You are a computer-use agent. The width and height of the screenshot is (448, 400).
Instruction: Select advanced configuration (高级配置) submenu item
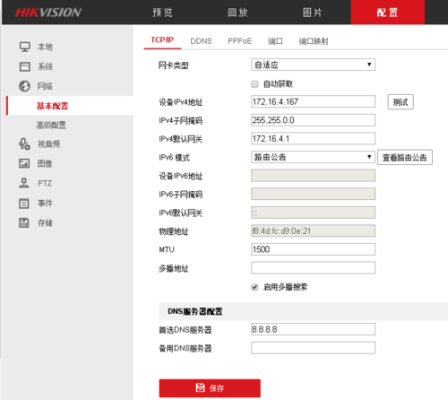click(x=51, y=125)
